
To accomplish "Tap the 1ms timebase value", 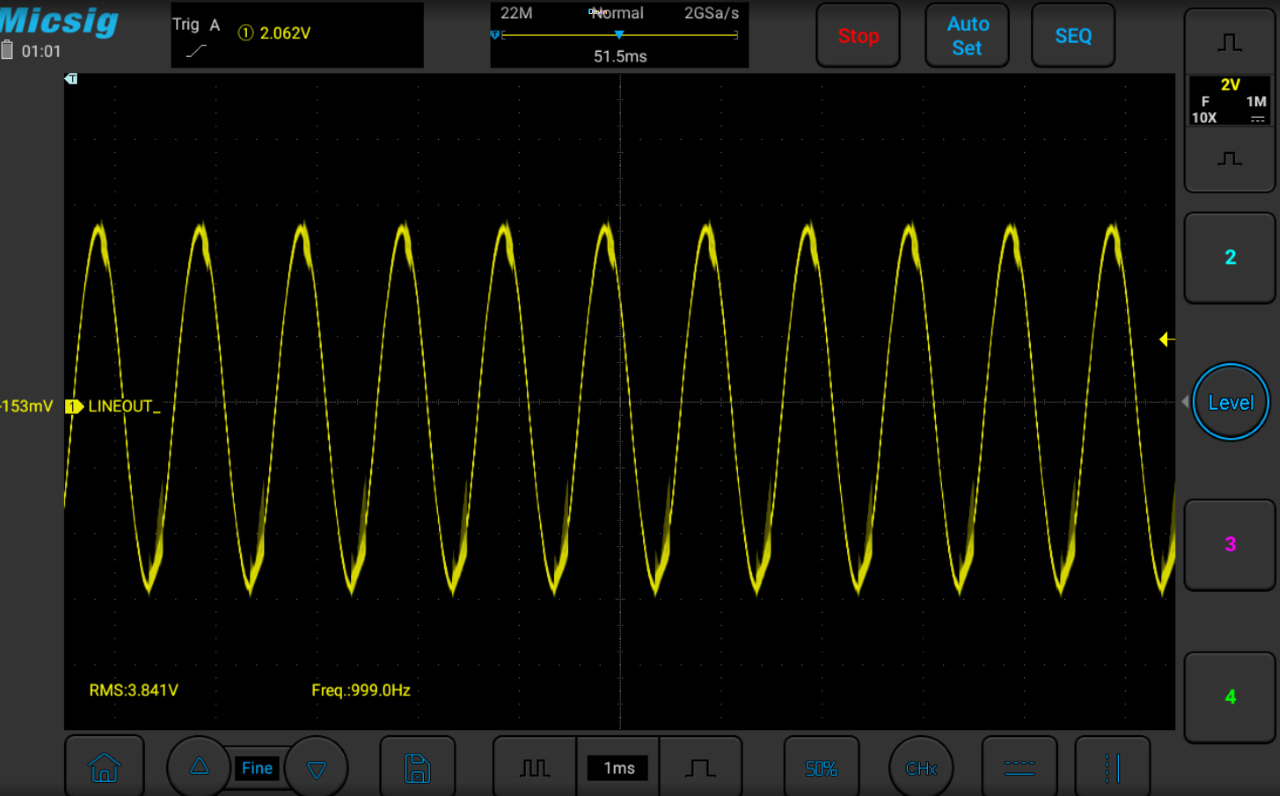I will coord(618,768).
